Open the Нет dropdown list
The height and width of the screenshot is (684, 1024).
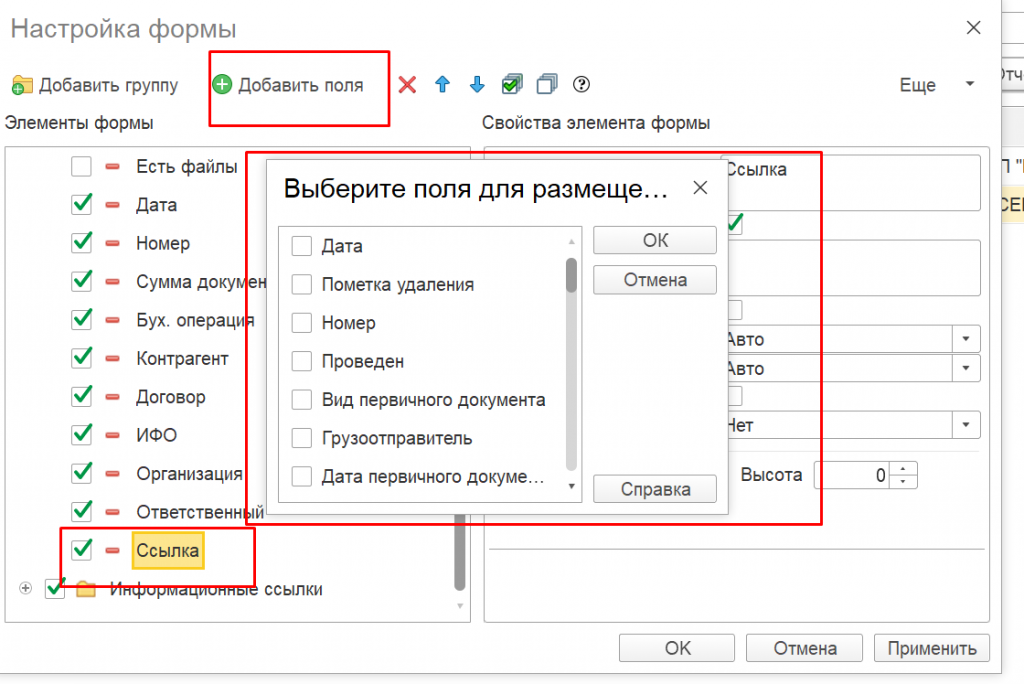(966, 426)
